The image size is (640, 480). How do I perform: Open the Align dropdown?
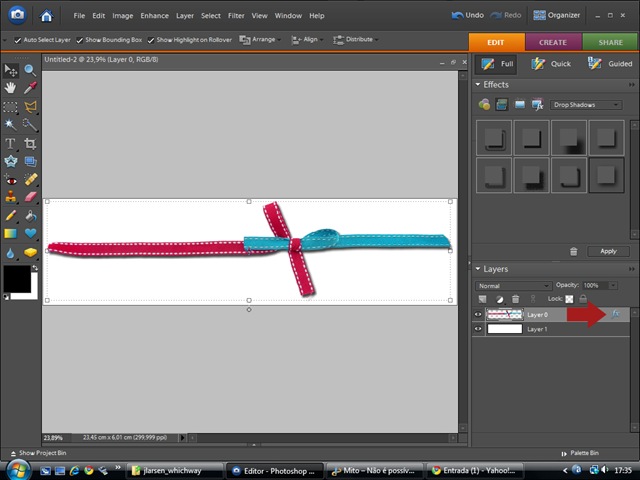point(307,40)
